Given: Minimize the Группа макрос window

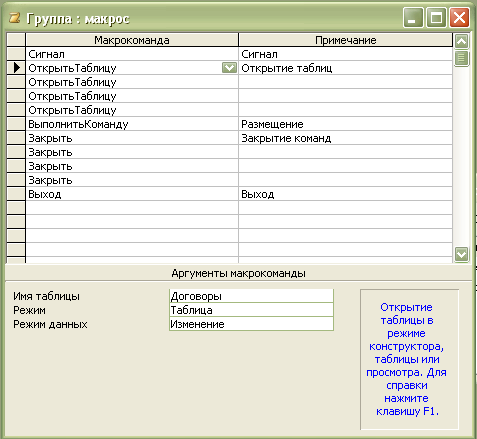Looking at the screenshot, I should click(x=413, y=17).
